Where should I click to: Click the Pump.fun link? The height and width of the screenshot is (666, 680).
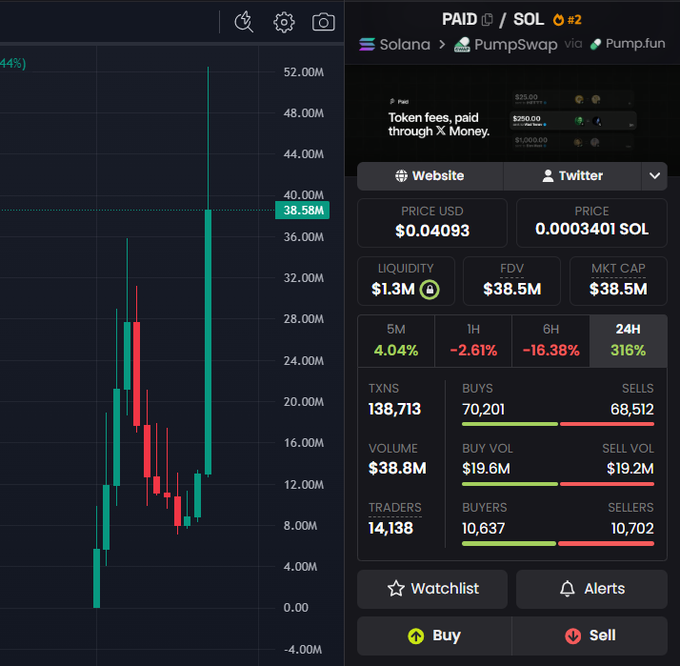coord(635,43)
